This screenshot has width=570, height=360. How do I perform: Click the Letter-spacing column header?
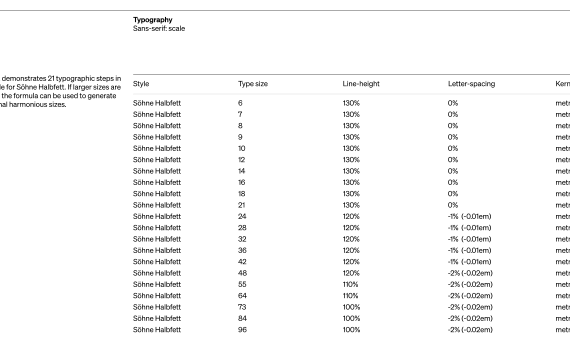(x=471, y=84)
